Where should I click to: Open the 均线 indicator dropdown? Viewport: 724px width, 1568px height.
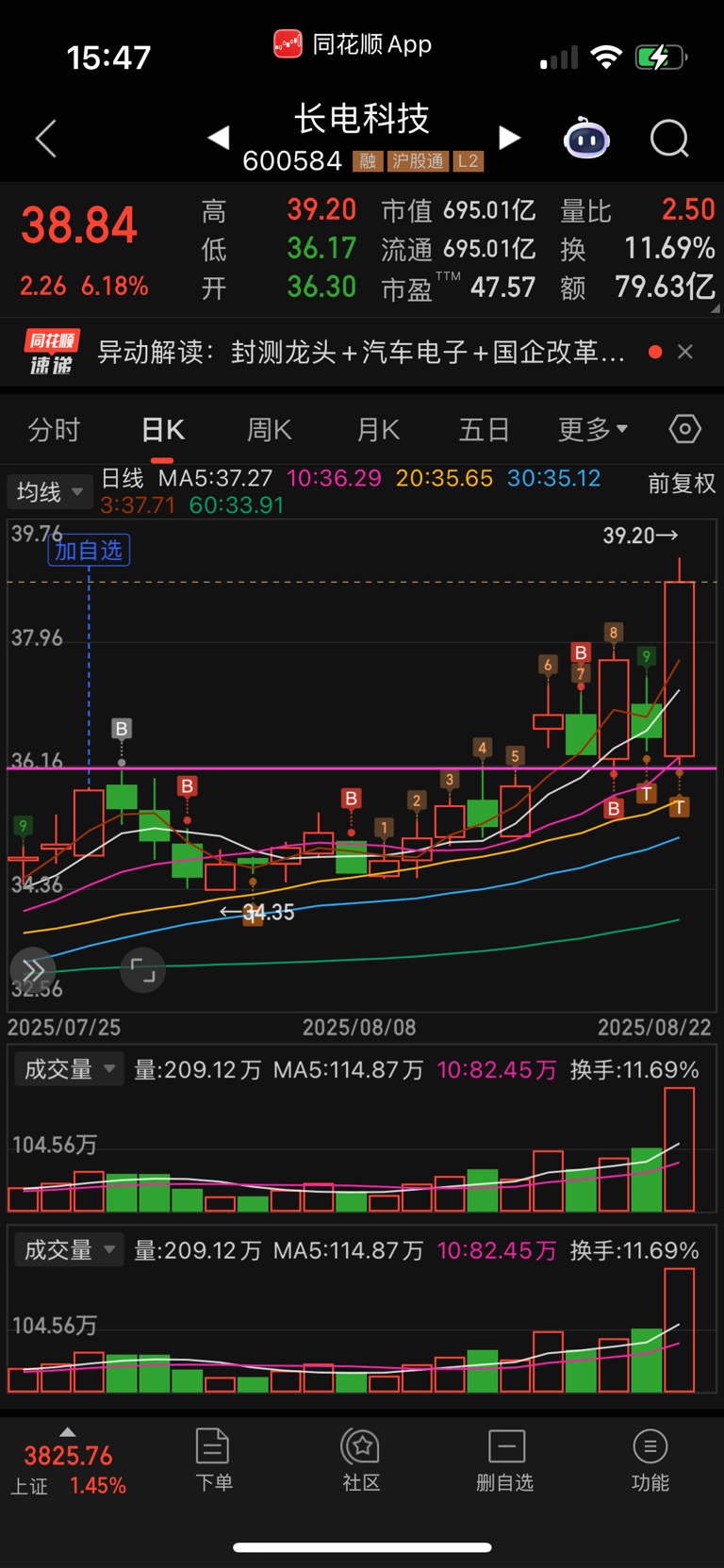(x=50, y=491)
